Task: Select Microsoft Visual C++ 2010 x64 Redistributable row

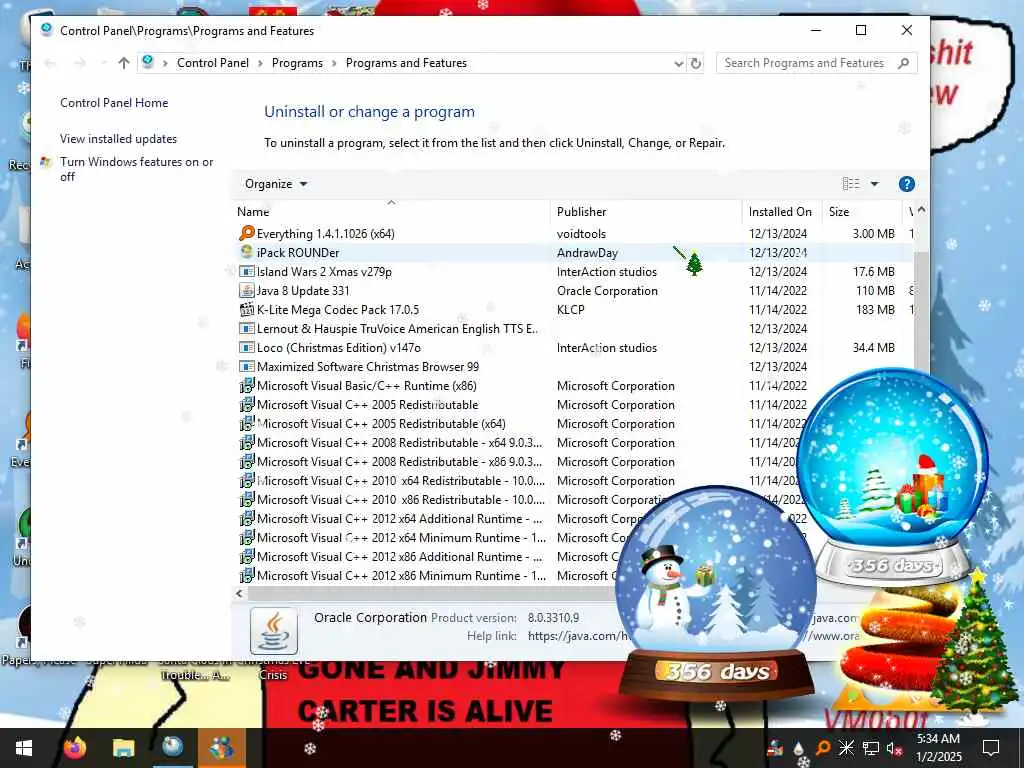Action: click(518, 481)
